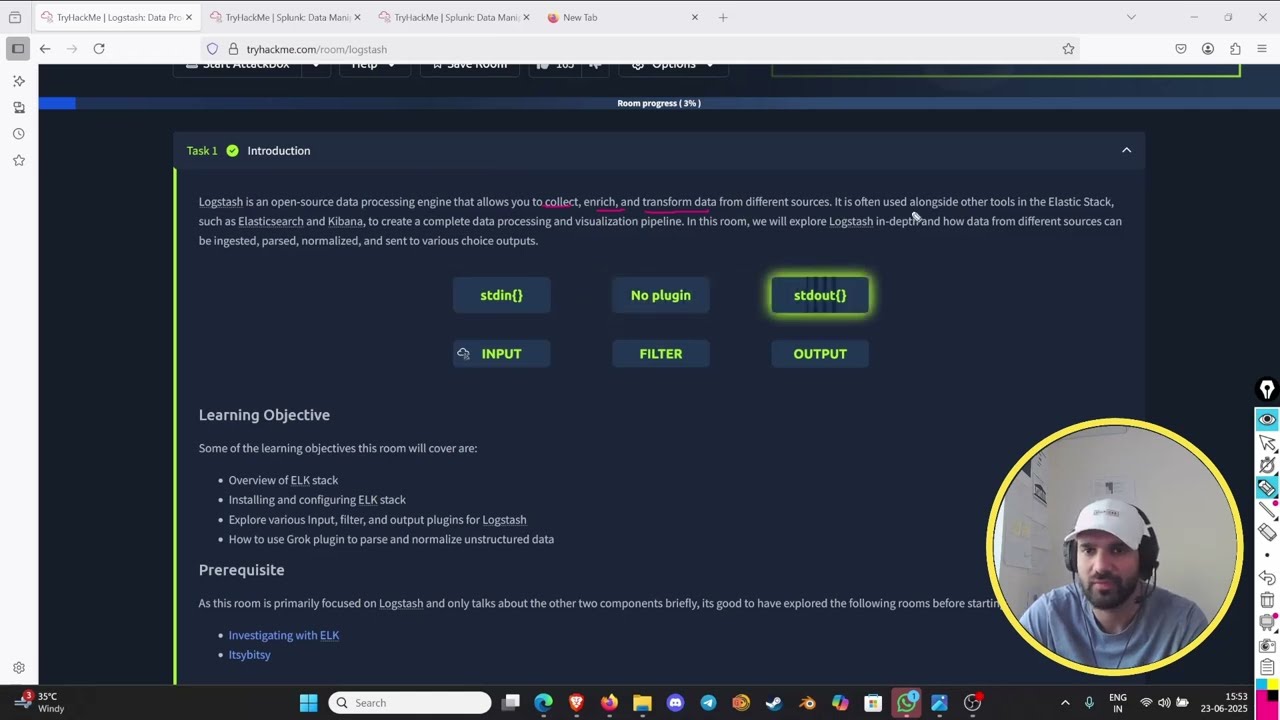Click the trash clear-all icon in annotation toolbar
The height and width of the screenshot is (720, 1280).
tap(1267, 600)
